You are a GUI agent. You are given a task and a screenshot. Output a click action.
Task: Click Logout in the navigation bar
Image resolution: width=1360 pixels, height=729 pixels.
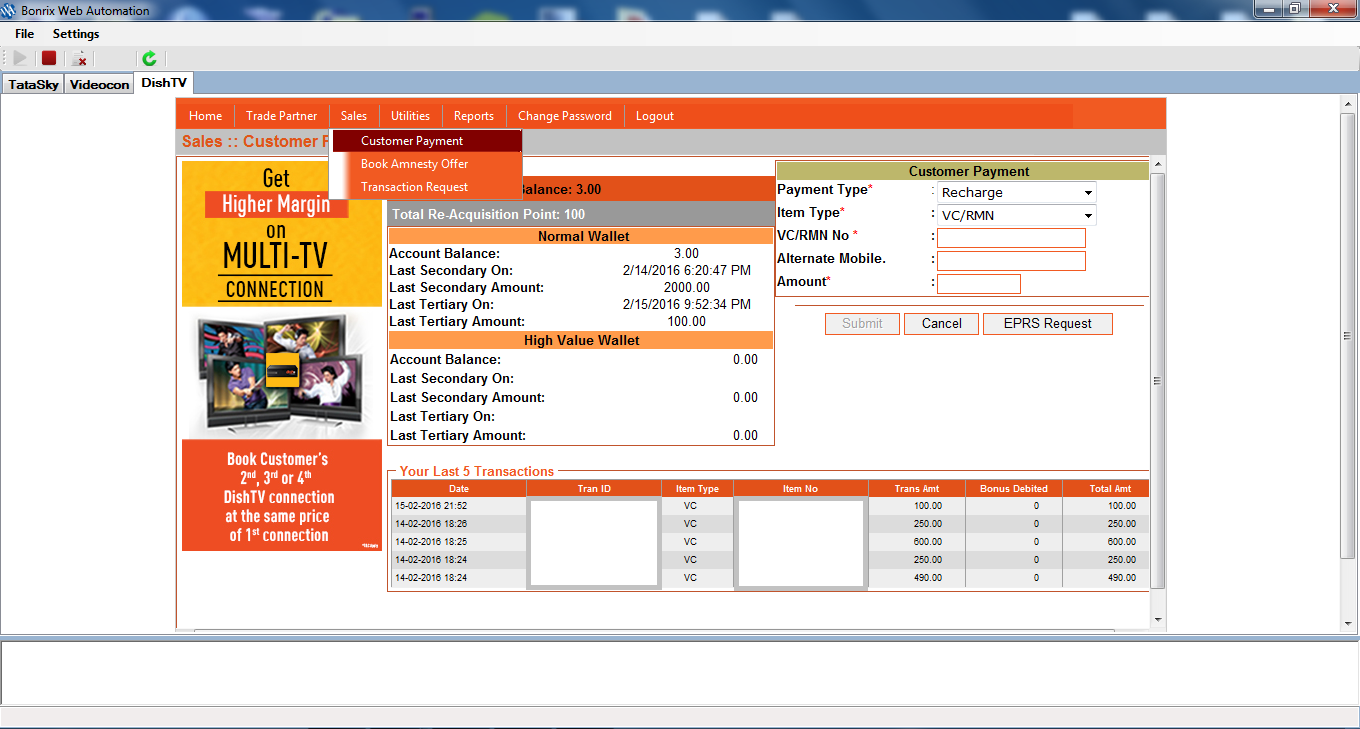[x=655, y=116]
